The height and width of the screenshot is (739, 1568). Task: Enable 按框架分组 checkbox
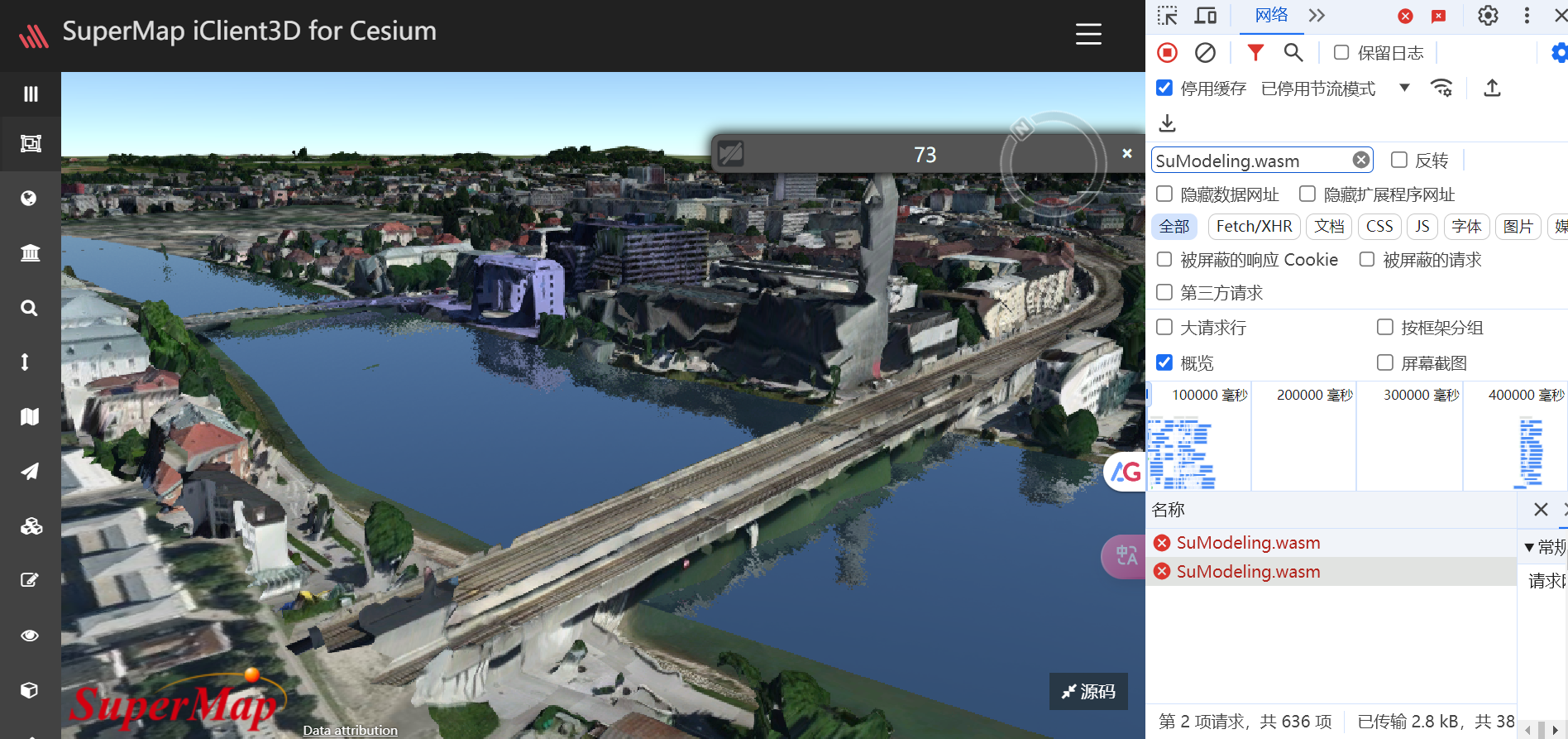pyautogui.click(x=1385, y=327)
